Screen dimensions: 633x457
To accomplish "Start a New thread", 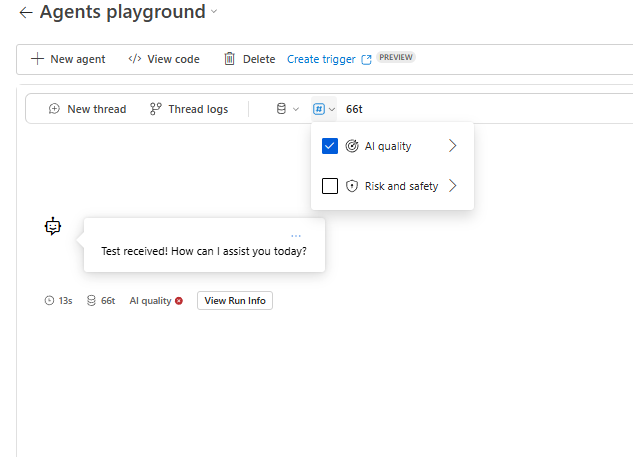I will click(96, 109).
